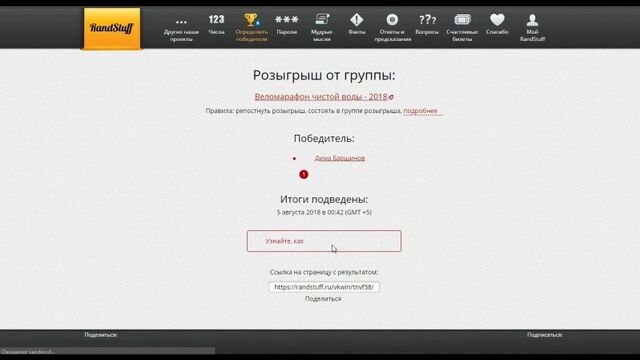Select the question marks icon
The height and width of the screenshot is (360, 640).
point(427,19)
